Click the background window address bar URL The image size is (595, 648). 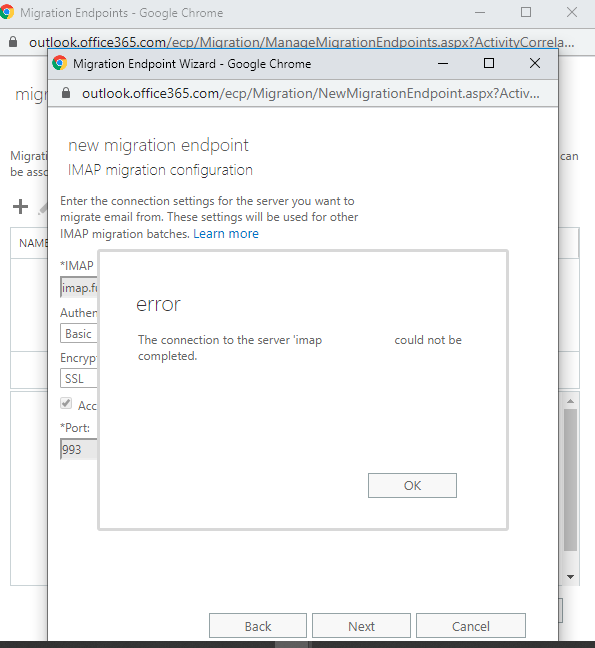(302, 42)
